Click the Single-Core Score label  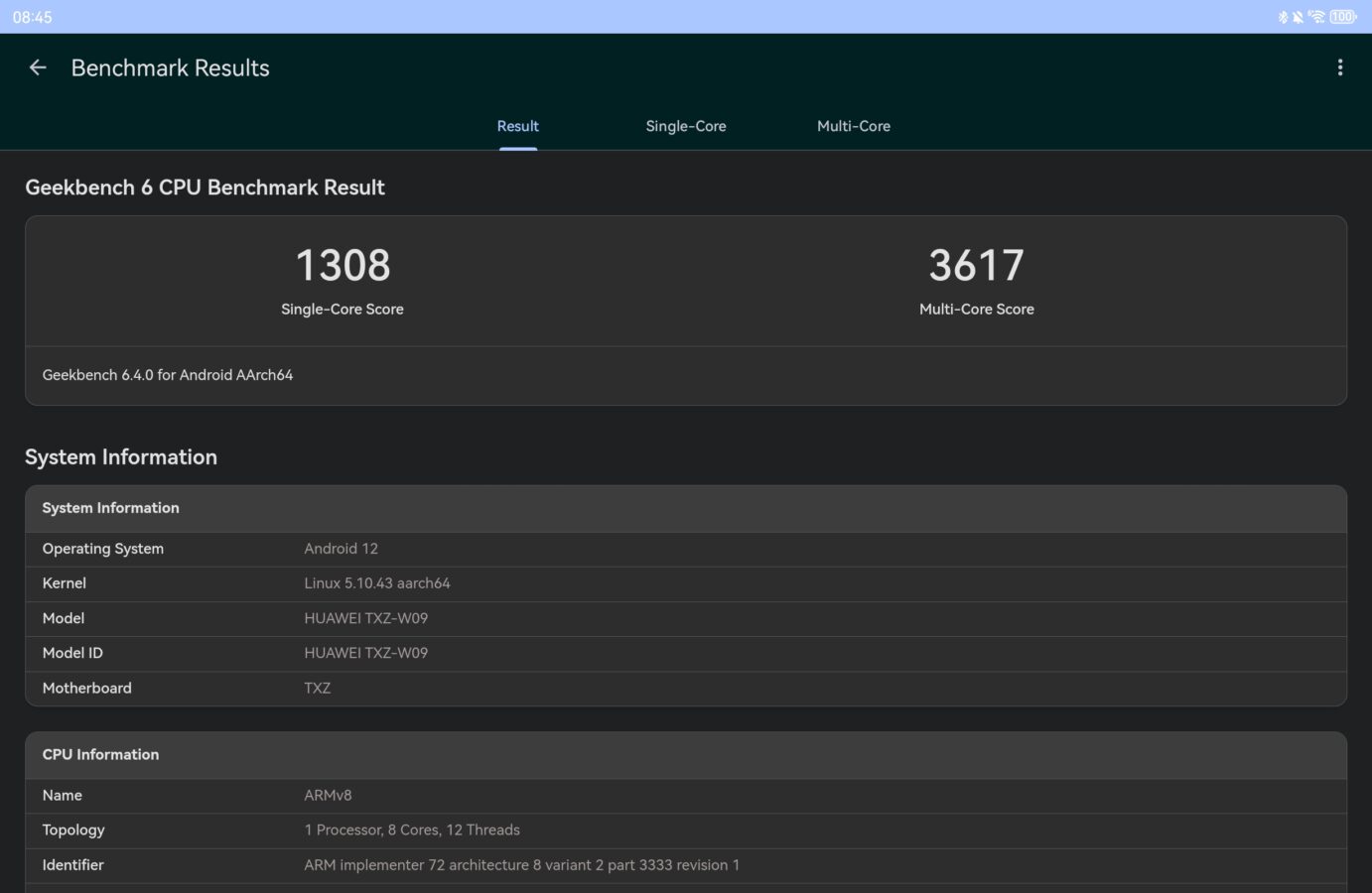tap(343, 310)
